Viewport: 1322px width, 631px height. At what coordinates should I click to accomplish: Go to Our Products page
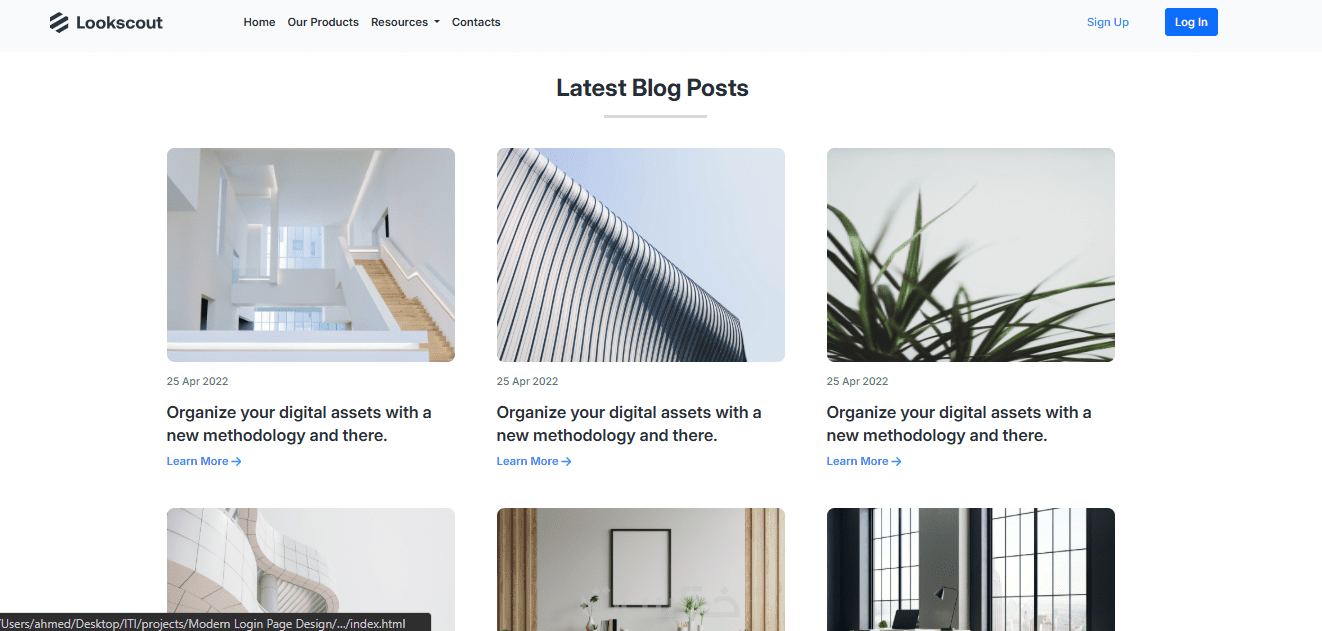tap(323, 22)
